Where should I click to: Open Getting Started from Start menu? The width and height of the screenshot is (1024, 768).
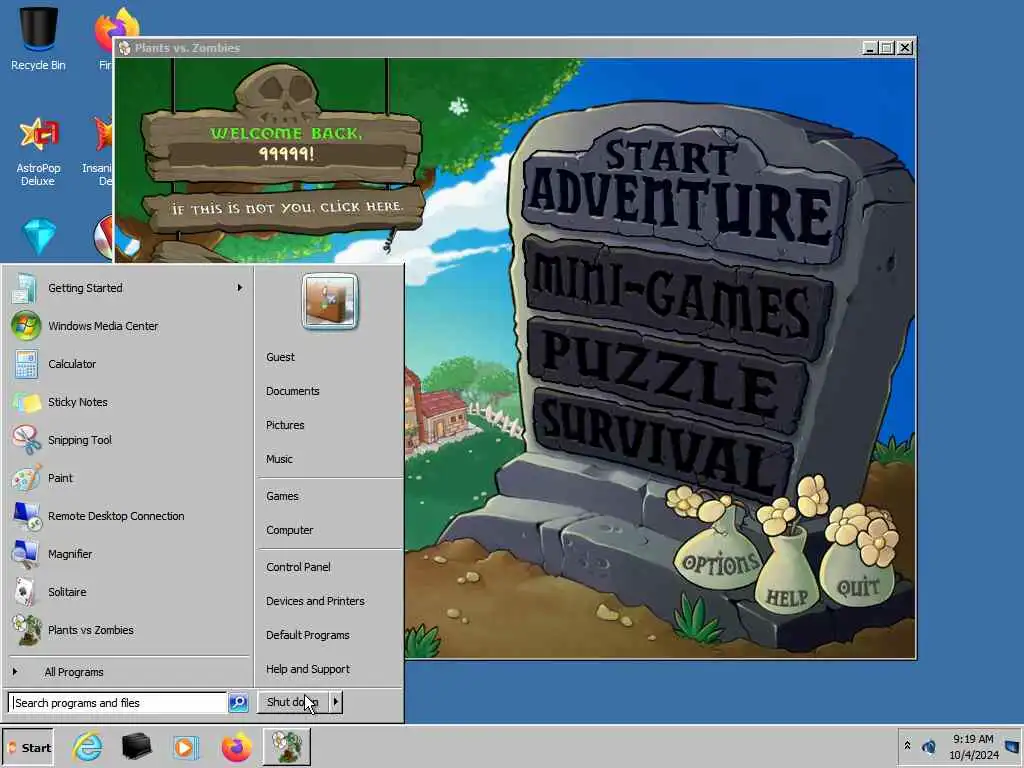click(x=128, y=288)
